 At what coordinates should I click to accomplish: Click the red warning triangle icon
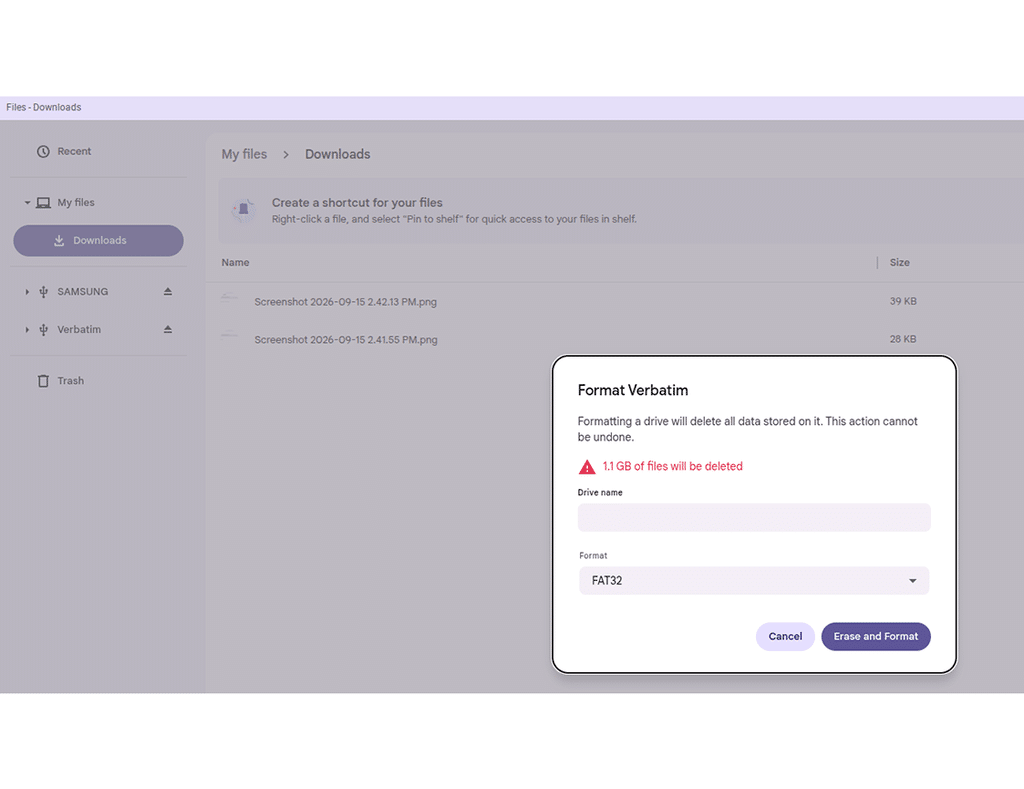(x=587, y=466)
